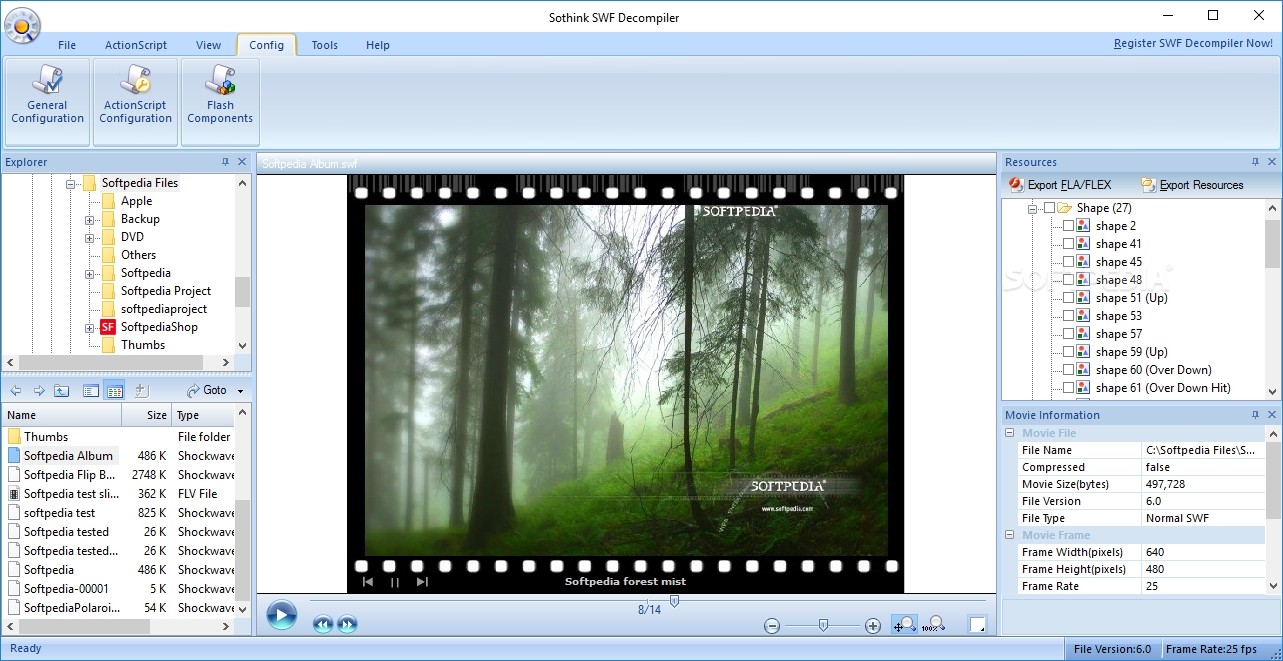The image size is (1283, 661).
Task: Open the Help ribbon tab
Action: click(x=377, y=45)
